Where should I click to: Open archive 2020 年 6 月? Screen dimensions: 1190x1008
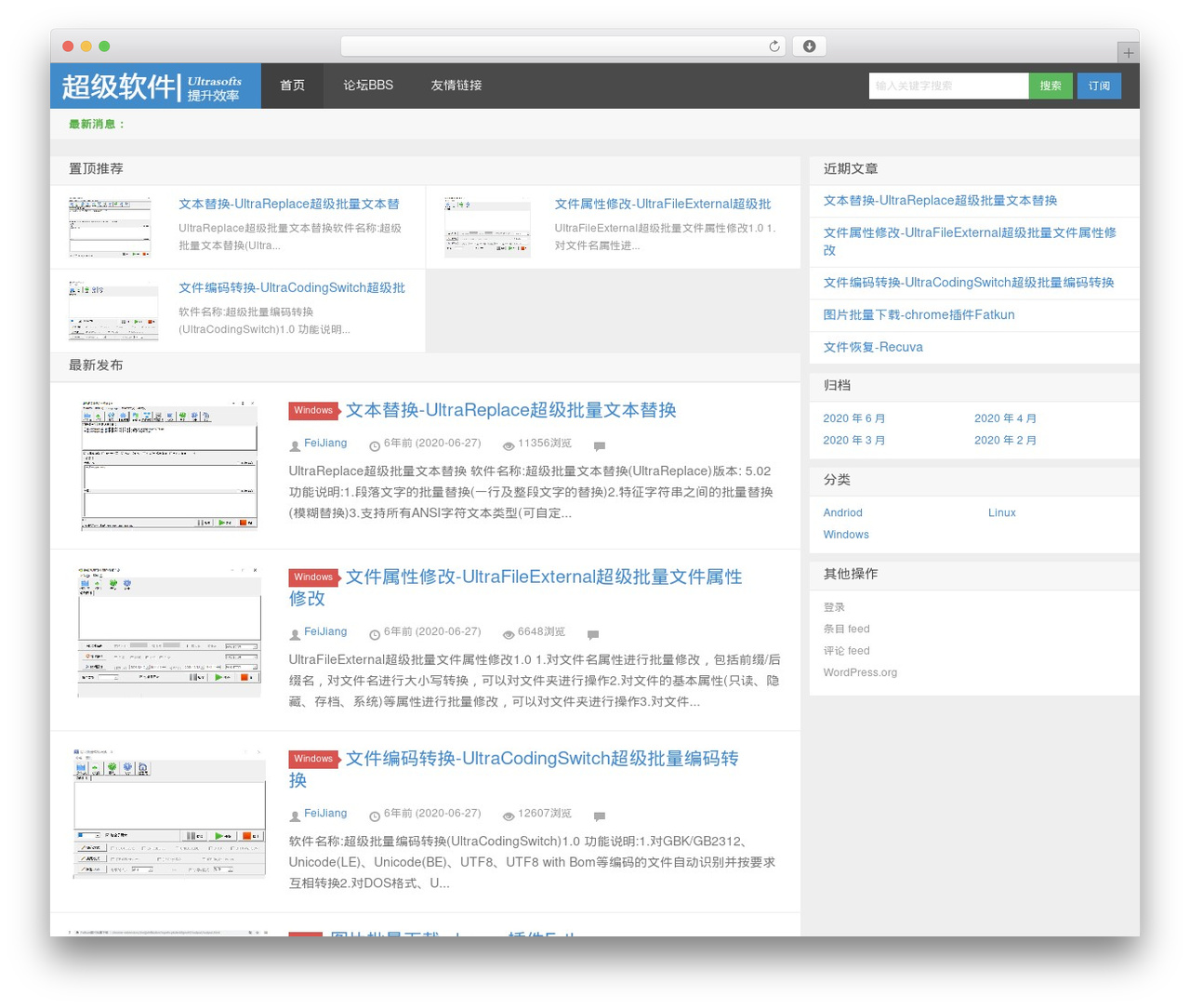click(x=853, y=418)
